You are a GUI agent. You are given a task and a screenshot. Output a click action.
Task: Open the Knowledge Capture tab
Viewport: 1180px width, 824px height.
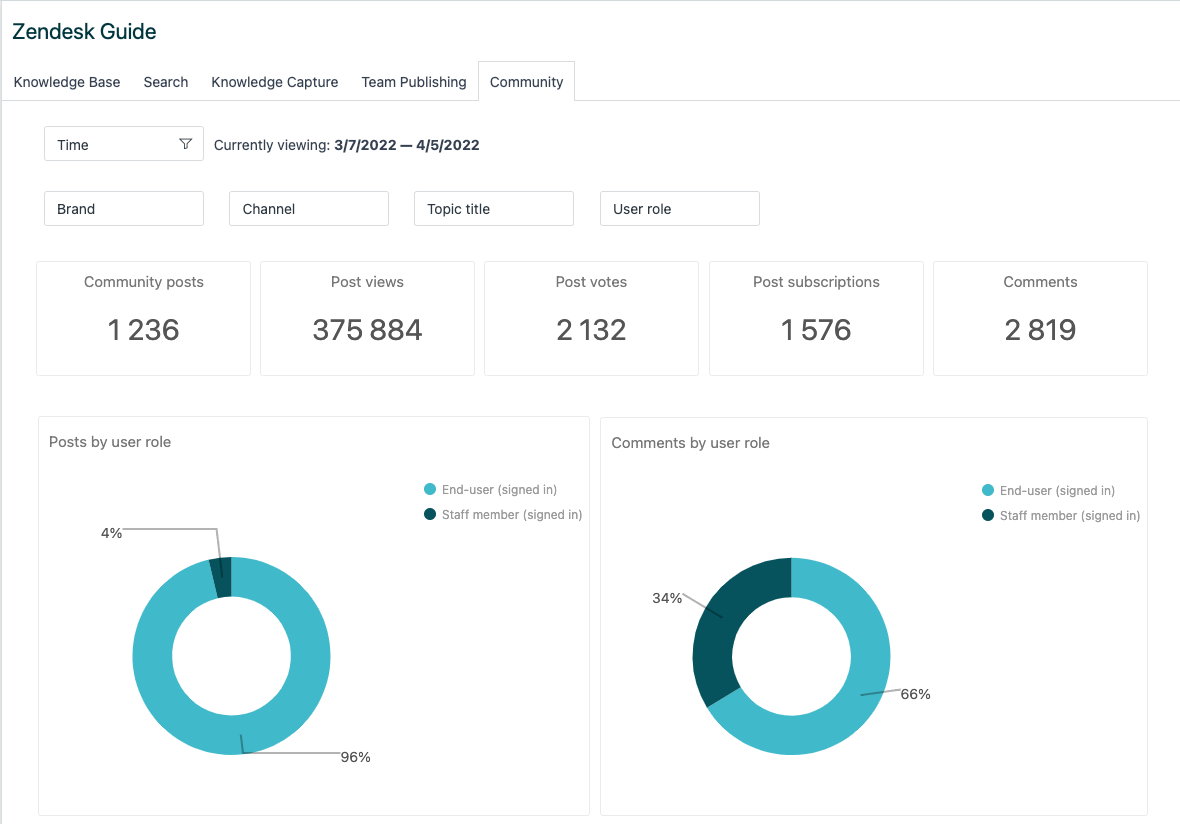click(x=275, y=82)
